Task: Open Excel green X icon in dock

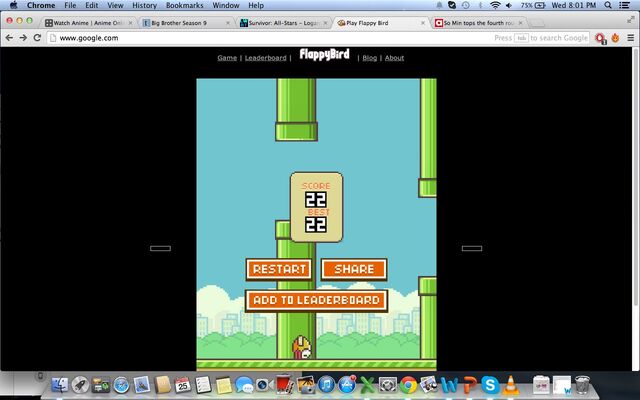Action: pos(367,384)
